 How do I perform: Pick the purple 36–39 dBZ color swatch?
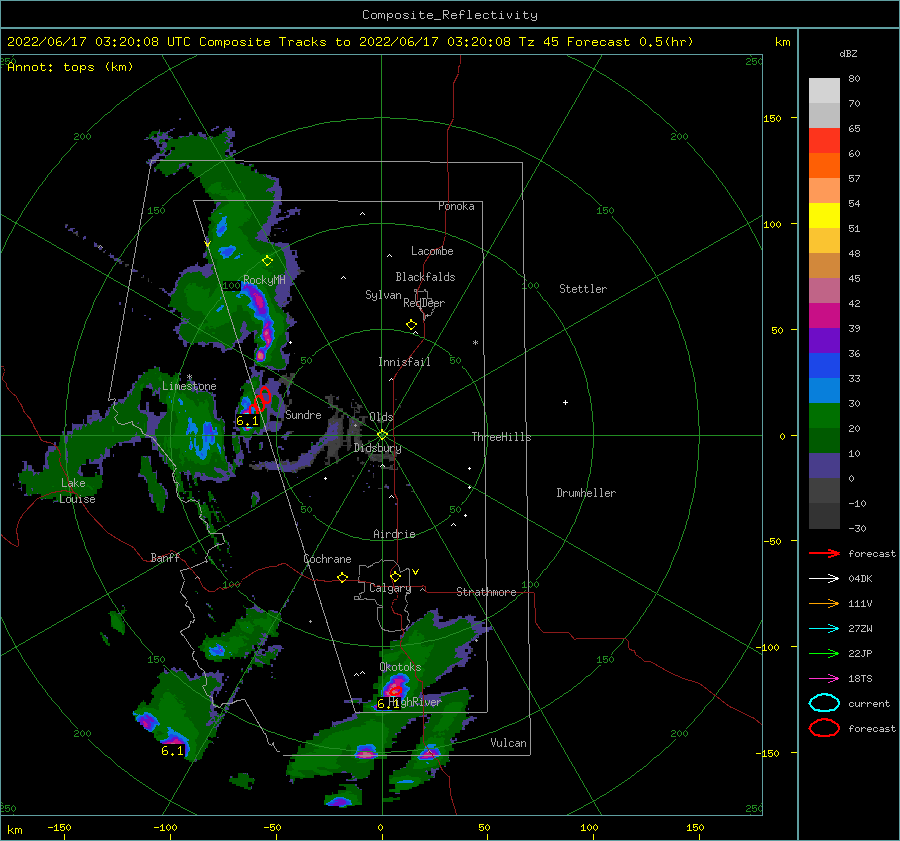(824, 340)
